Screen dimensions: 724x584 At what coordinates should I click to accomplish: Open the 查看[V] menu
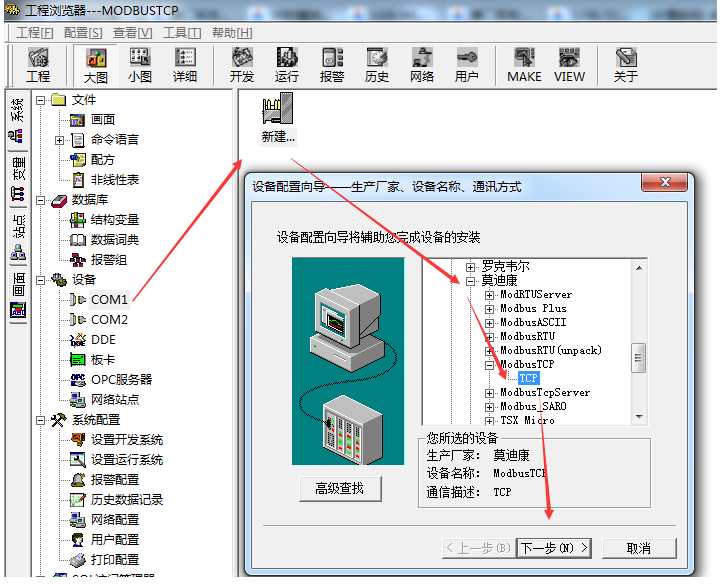(133, 33)
